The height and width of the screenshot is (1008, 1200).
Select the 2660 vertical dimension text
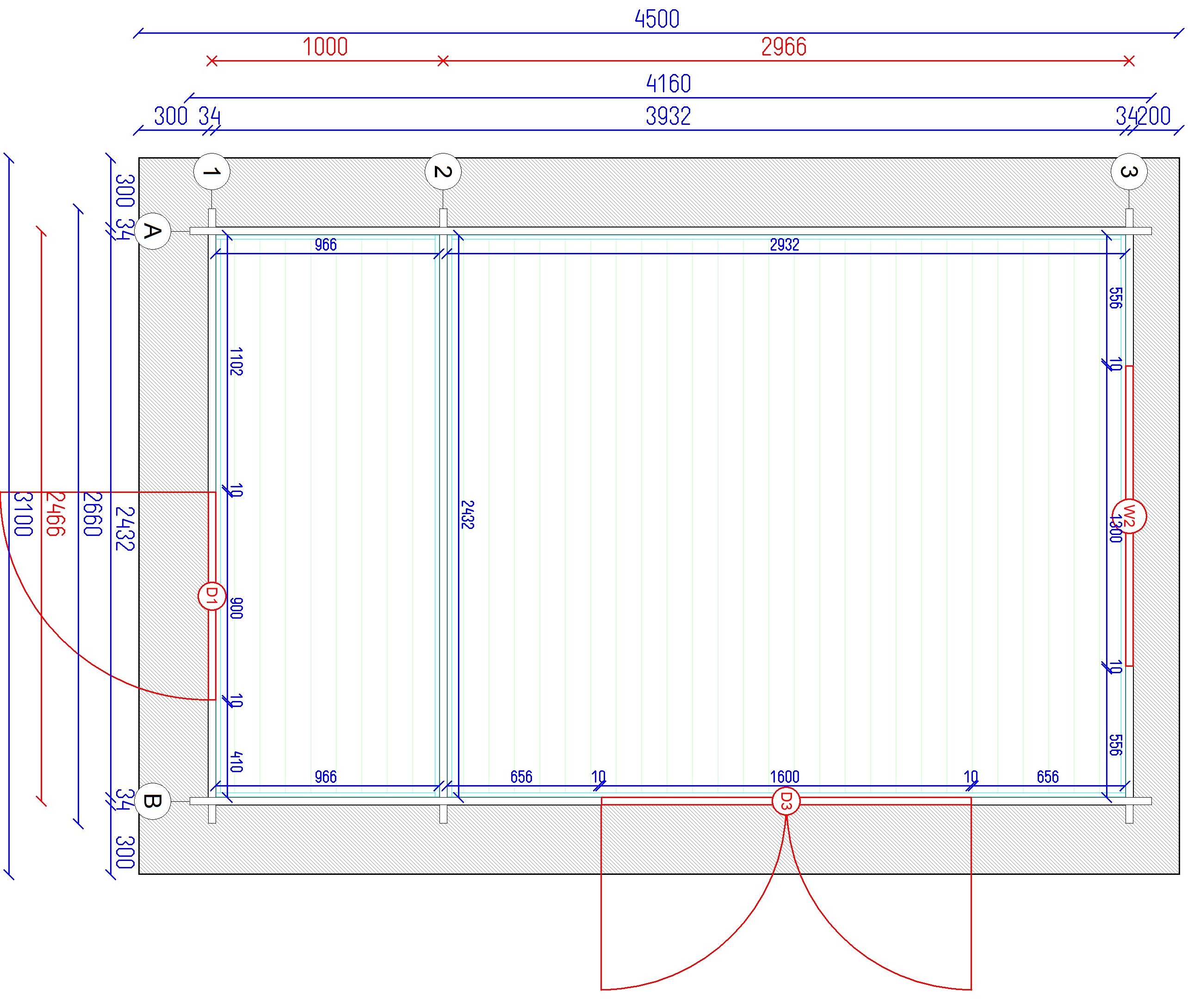click(92, 514)
